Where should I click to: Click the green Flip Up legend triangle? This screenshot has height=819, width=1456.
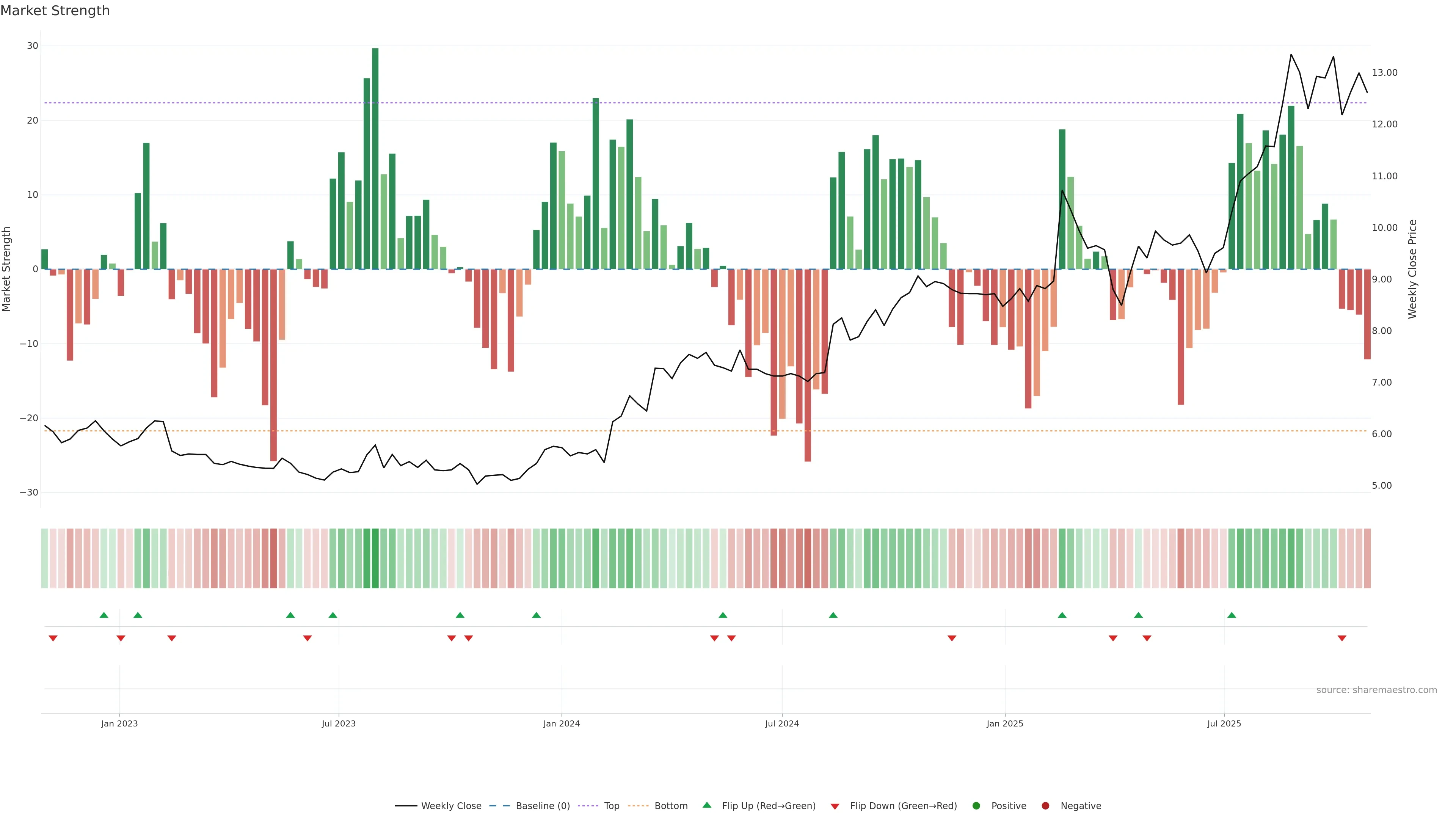click(x=706, y=805)
